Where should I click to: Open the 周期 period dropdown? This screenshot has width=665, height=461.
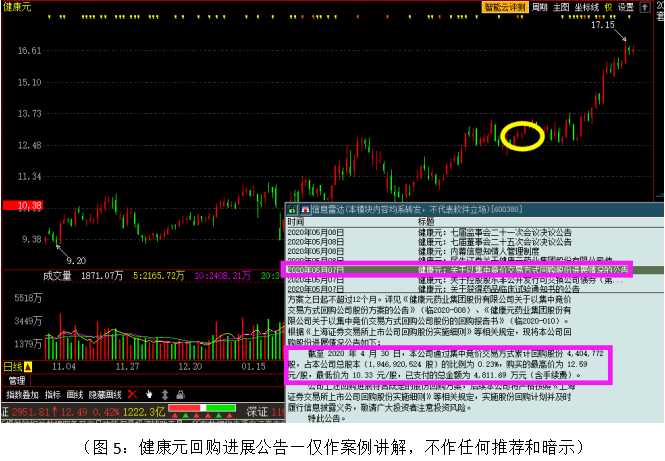(539, 6)
